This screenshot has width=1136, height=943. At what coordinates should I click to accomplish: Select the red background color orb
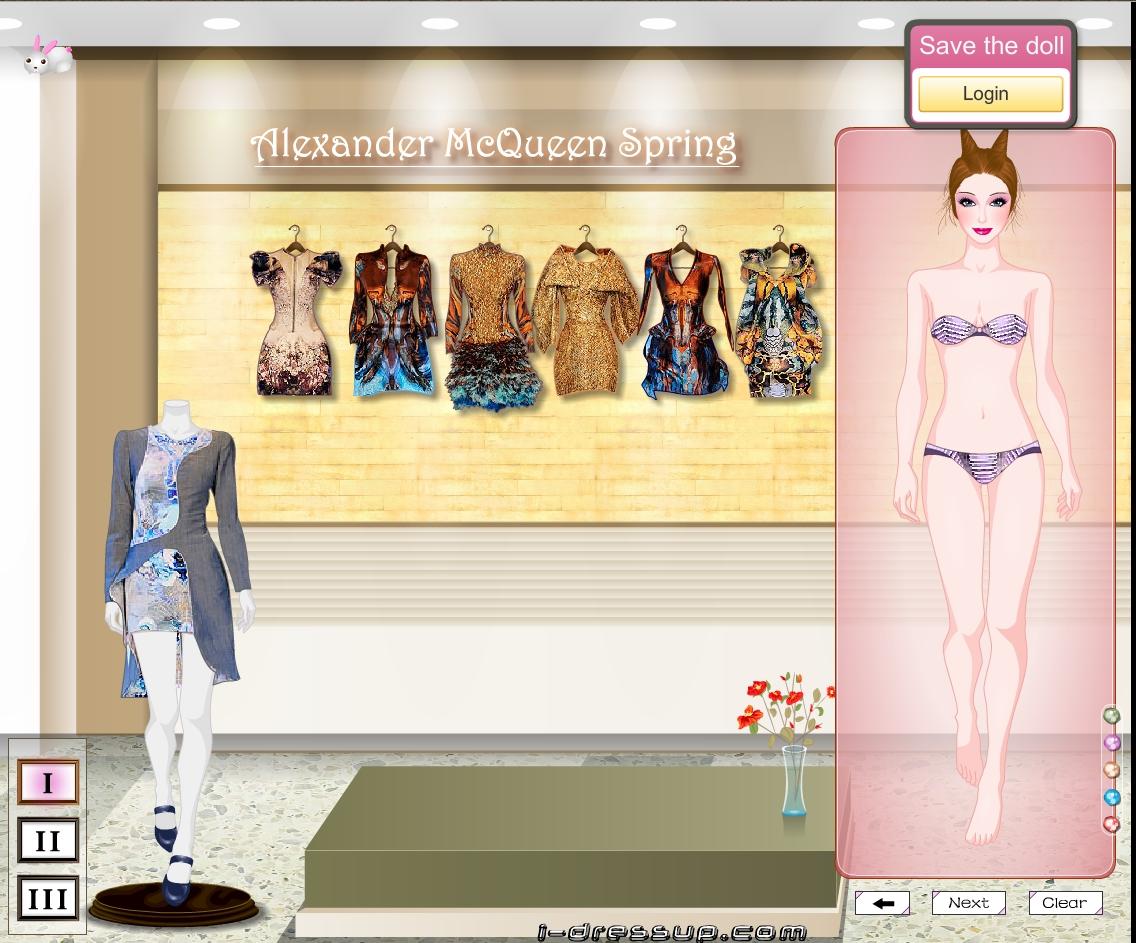tap(1110, 824)
